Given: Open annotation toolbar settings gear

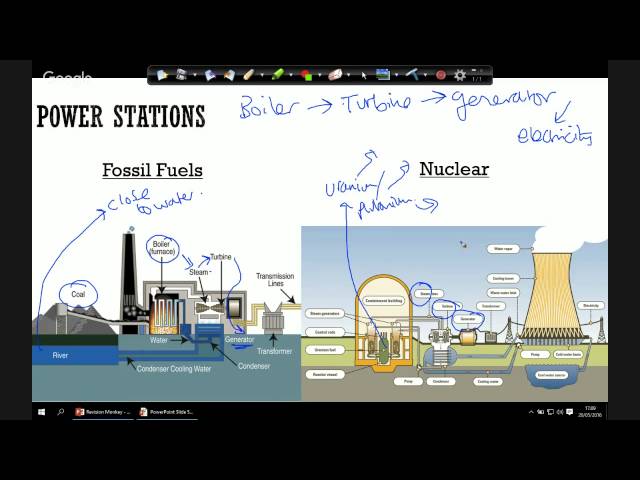Looking at the screenshot, I should coord(460,75).
